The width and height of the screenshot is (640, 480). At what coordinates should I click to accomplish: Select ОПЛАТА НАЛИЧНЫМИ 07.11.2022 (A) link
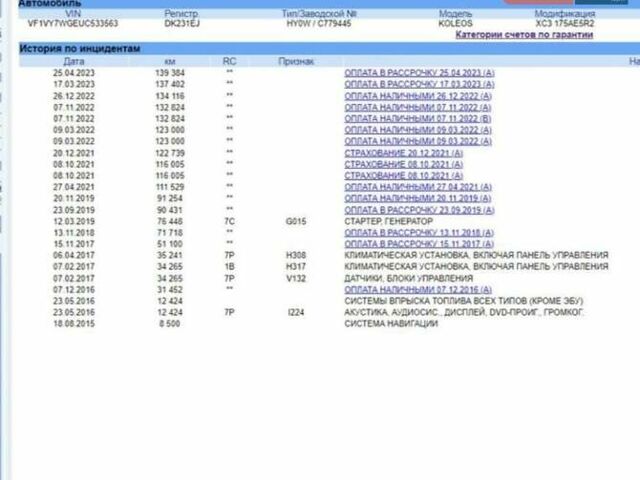[x=418, y=107]
